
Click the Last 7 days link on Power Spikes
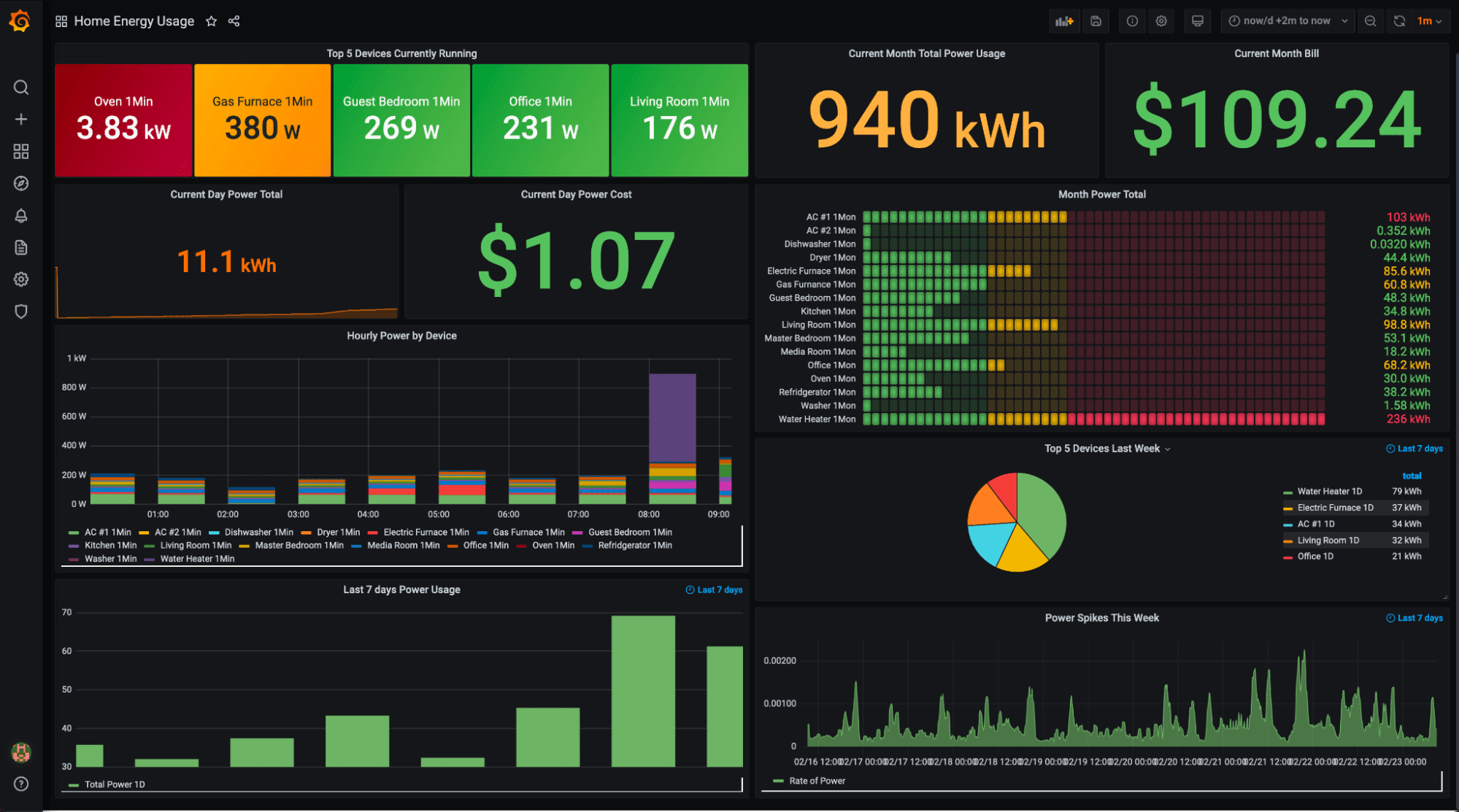(1414, 617)
